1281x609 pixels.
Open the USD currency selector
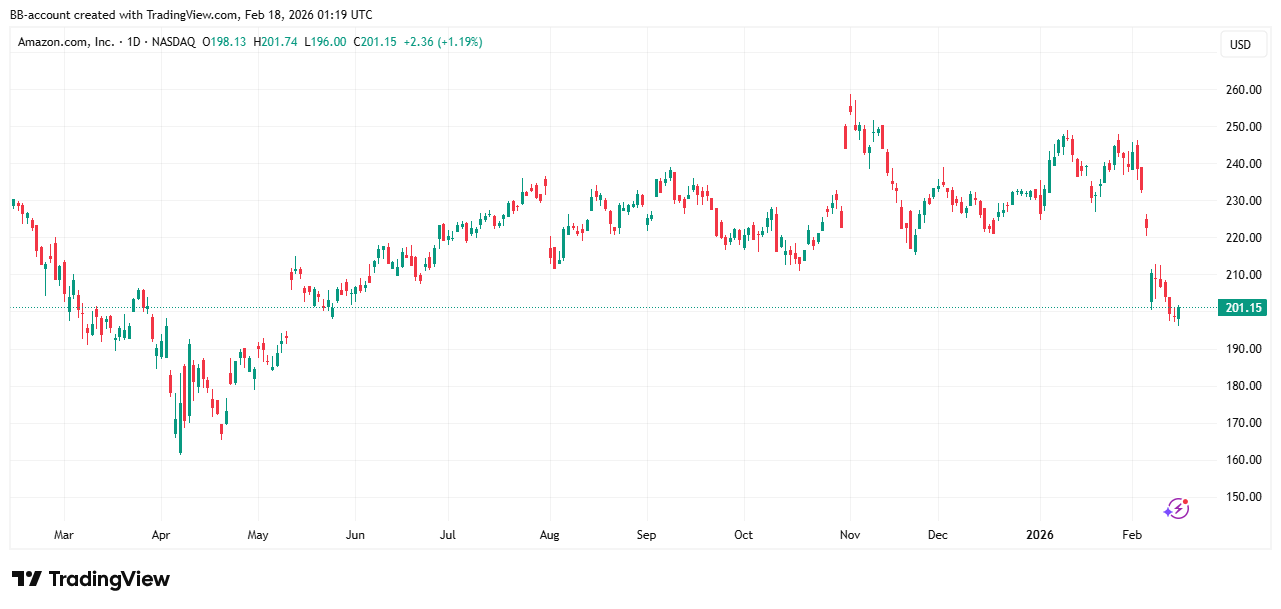(1240, 44)
